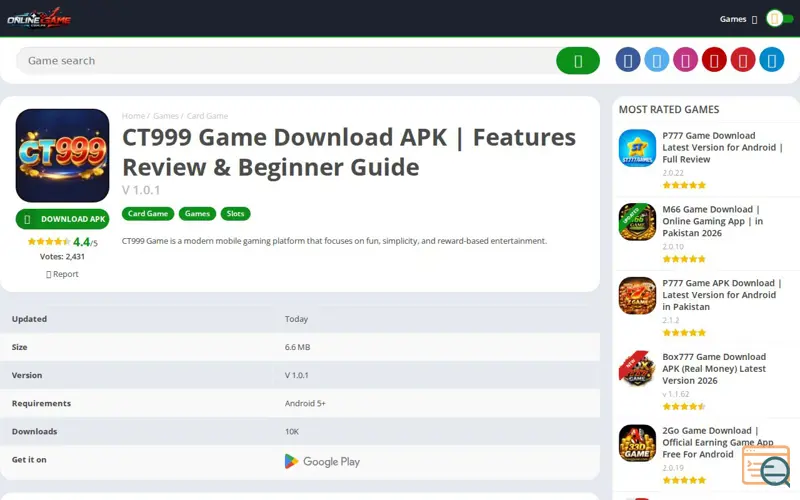Open the floating search page widget icon
This screenshot has width=800, height=500.
766,467
